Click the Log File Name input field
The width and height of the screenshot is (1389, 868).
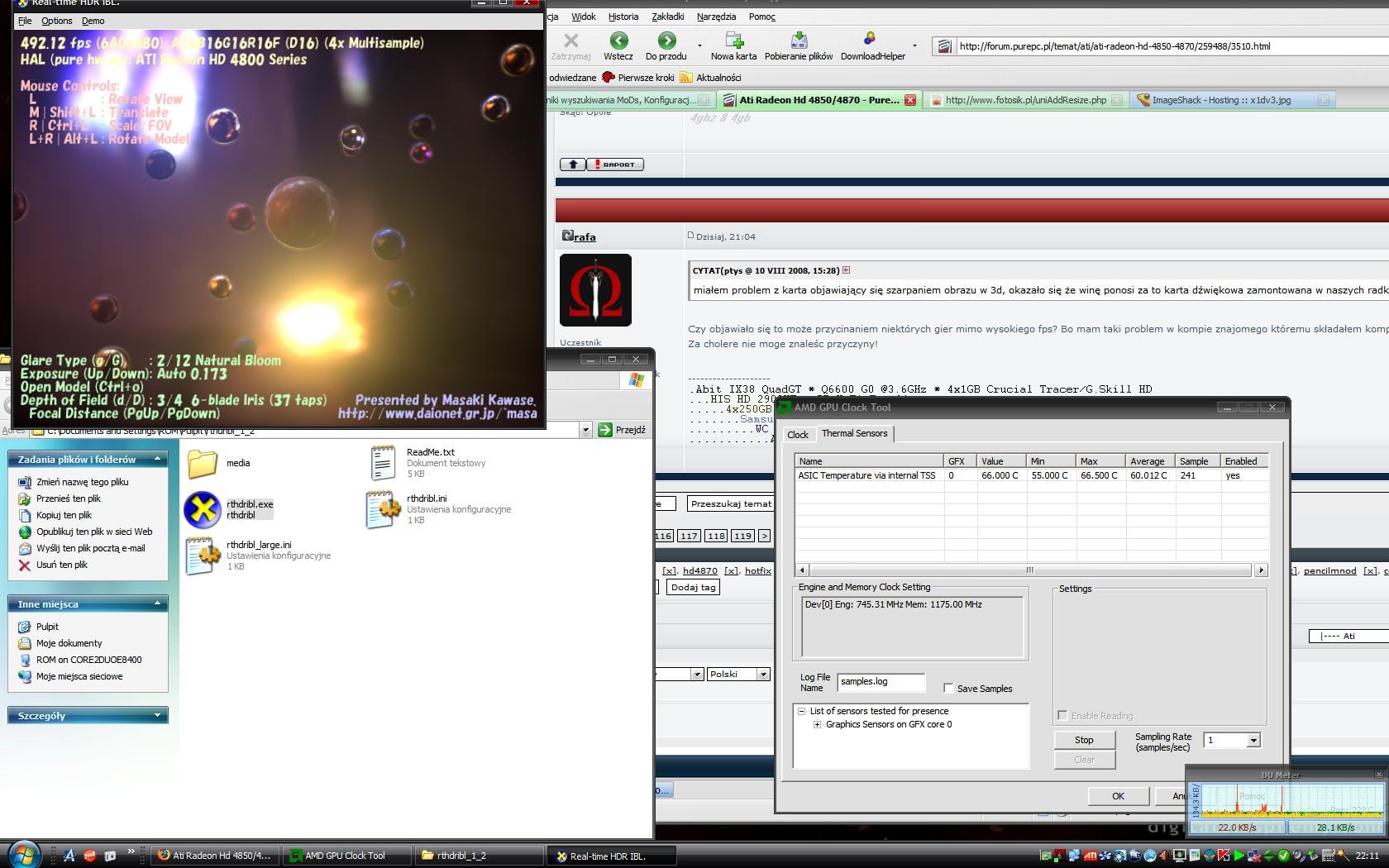tap(881, 682)
